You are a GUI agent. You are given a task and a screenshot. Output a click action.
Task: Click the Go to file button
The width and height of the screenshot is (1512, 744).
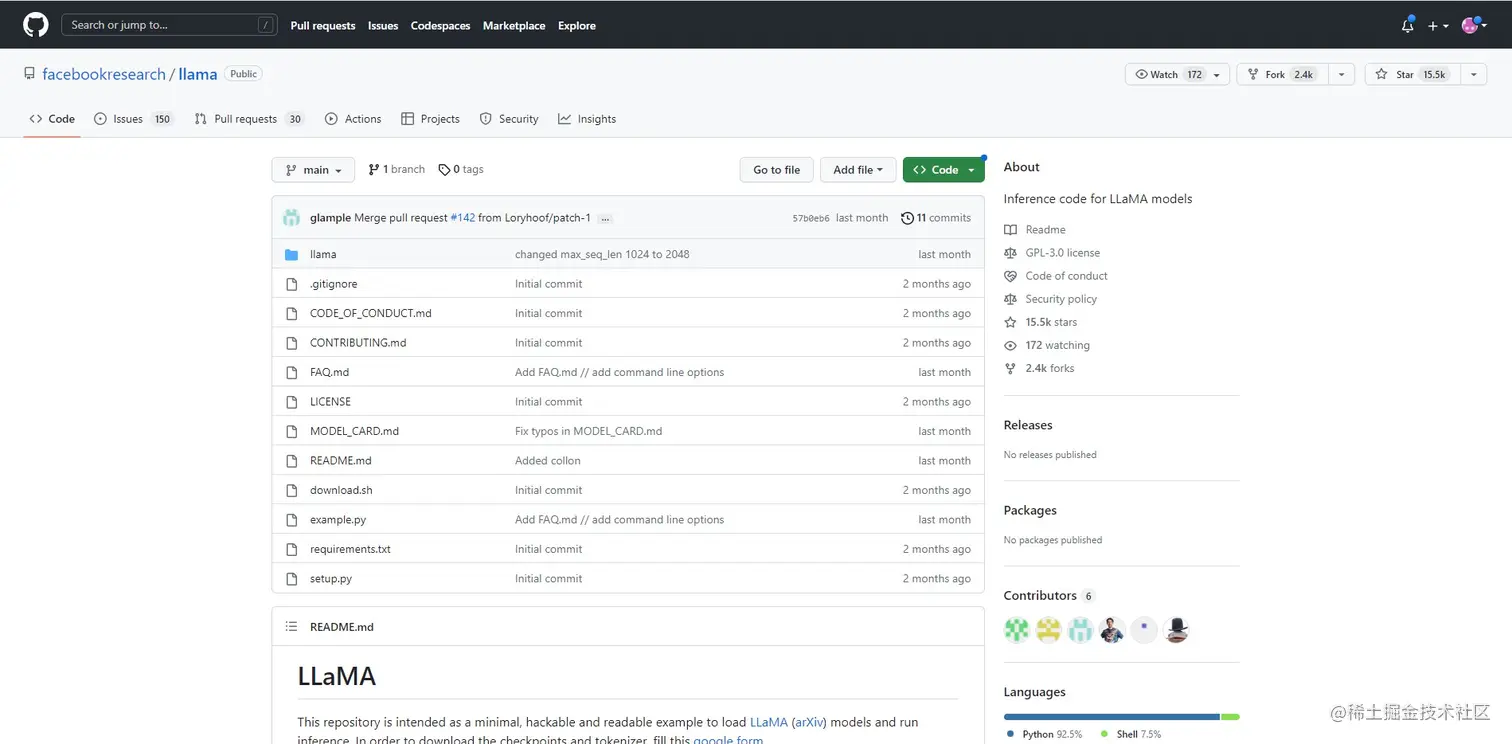[777, 170]
